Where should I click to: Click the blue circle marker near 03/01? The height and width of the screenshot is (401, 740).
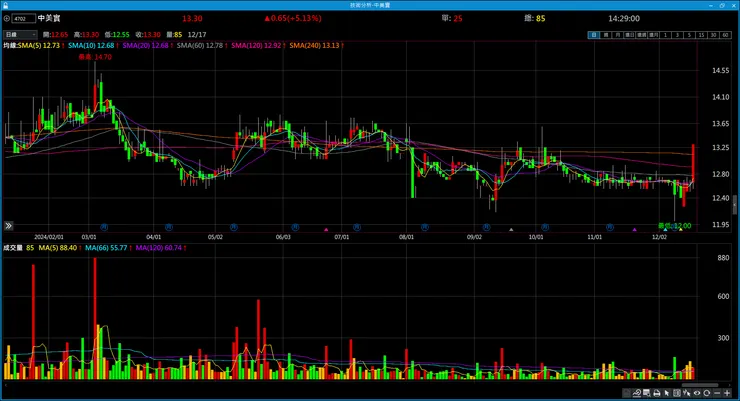[104, 227]
